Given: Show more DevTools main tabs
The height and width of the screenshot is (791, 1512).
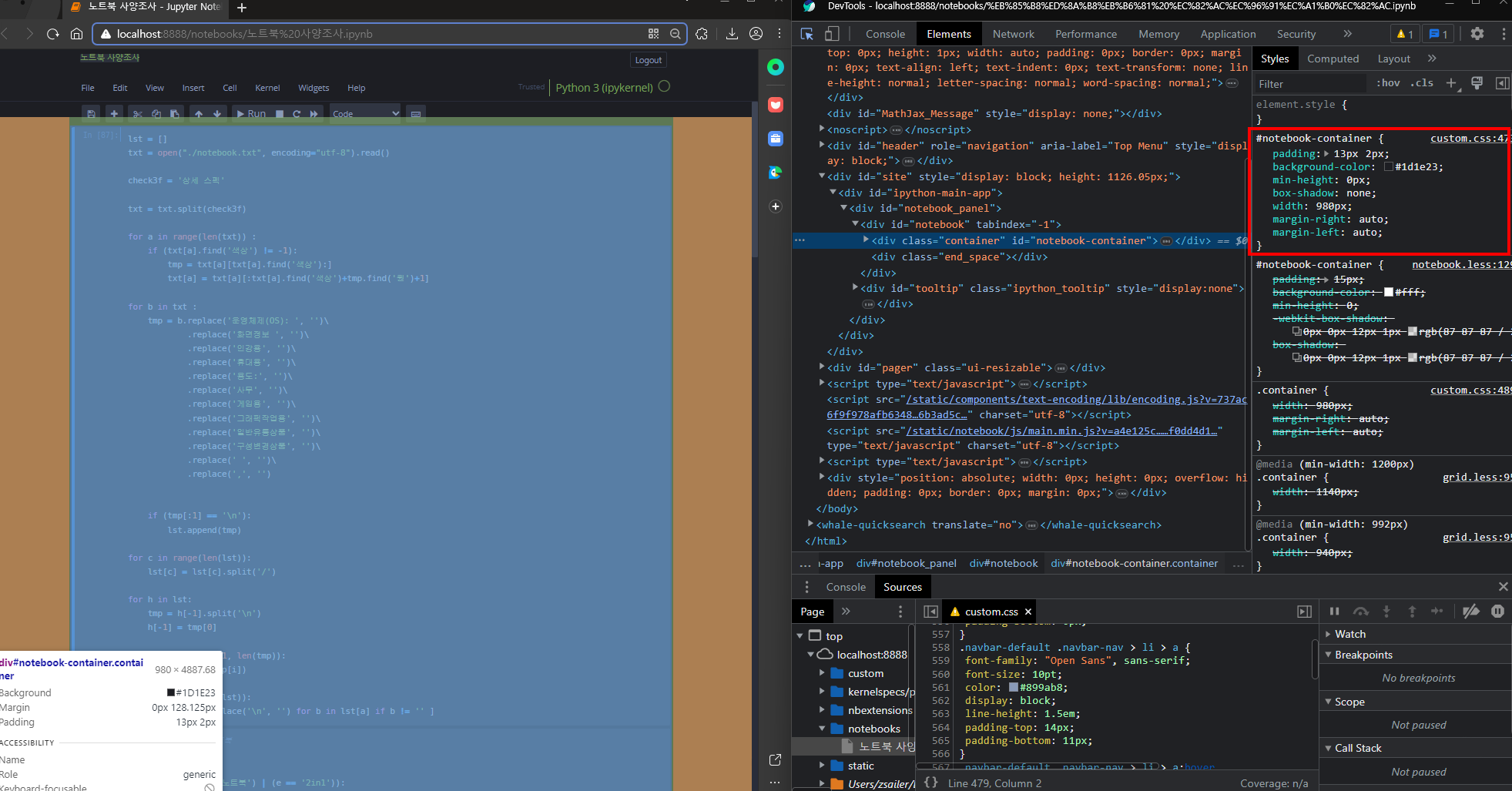Looking at the screenshot, I should tap(1347, 34).
